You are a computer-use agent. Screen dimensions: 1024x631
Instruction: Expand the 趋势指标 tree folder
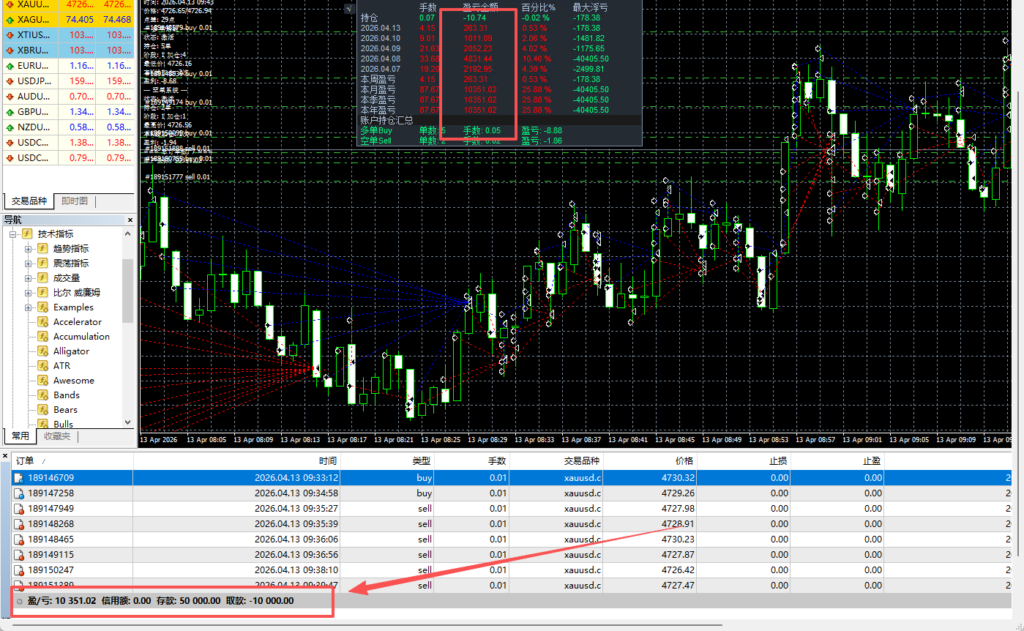point(29,249)
